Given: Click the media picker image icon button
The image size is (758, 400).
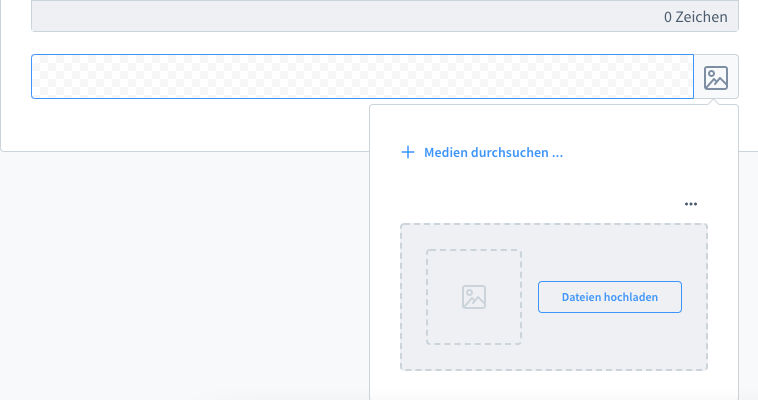Looking at the screenshot, I should pyautogui.click(x=716, y=77).
